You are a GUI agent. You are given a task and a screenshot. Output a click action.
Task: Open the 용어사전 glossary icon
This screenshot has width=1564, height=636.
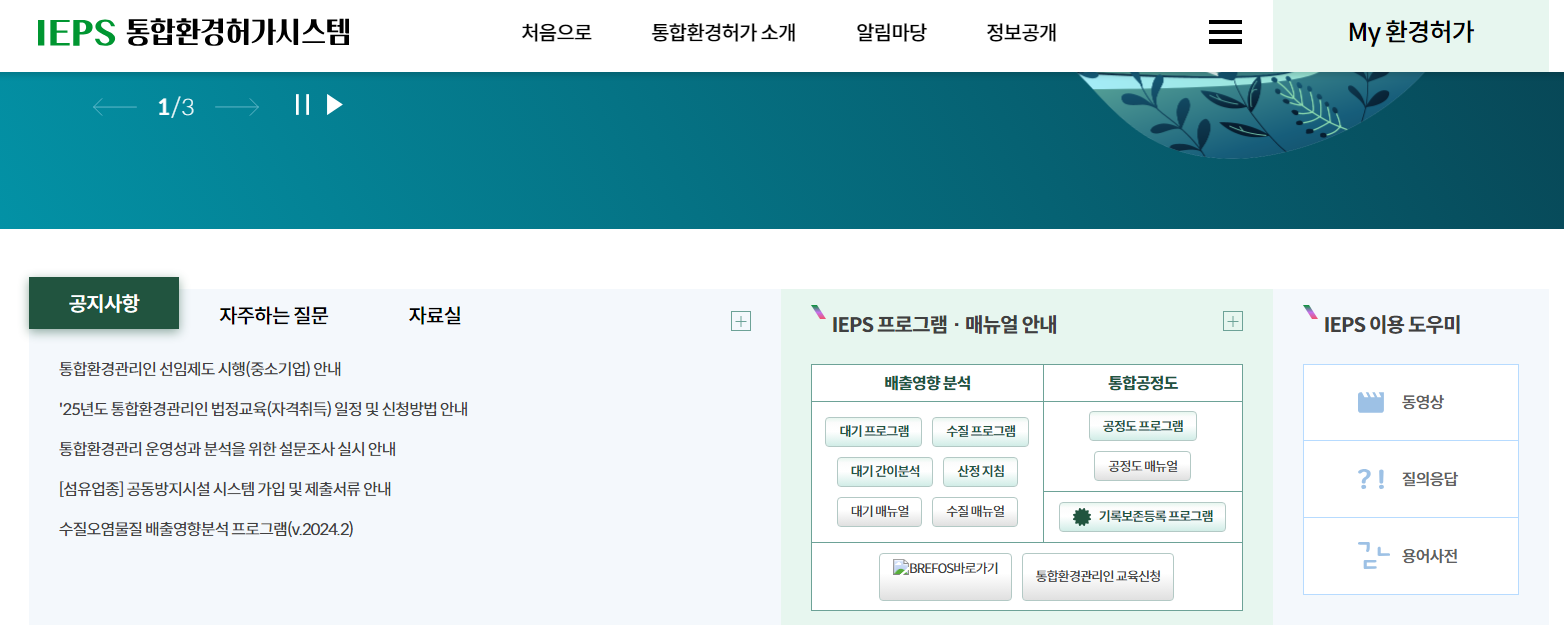(1410, 556)
